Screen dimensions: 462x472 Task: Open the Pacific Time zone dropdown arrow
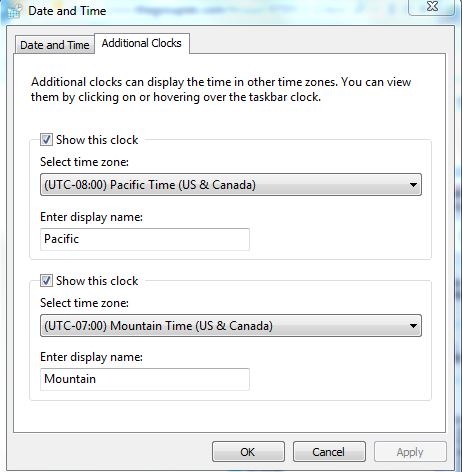point(413,185)
